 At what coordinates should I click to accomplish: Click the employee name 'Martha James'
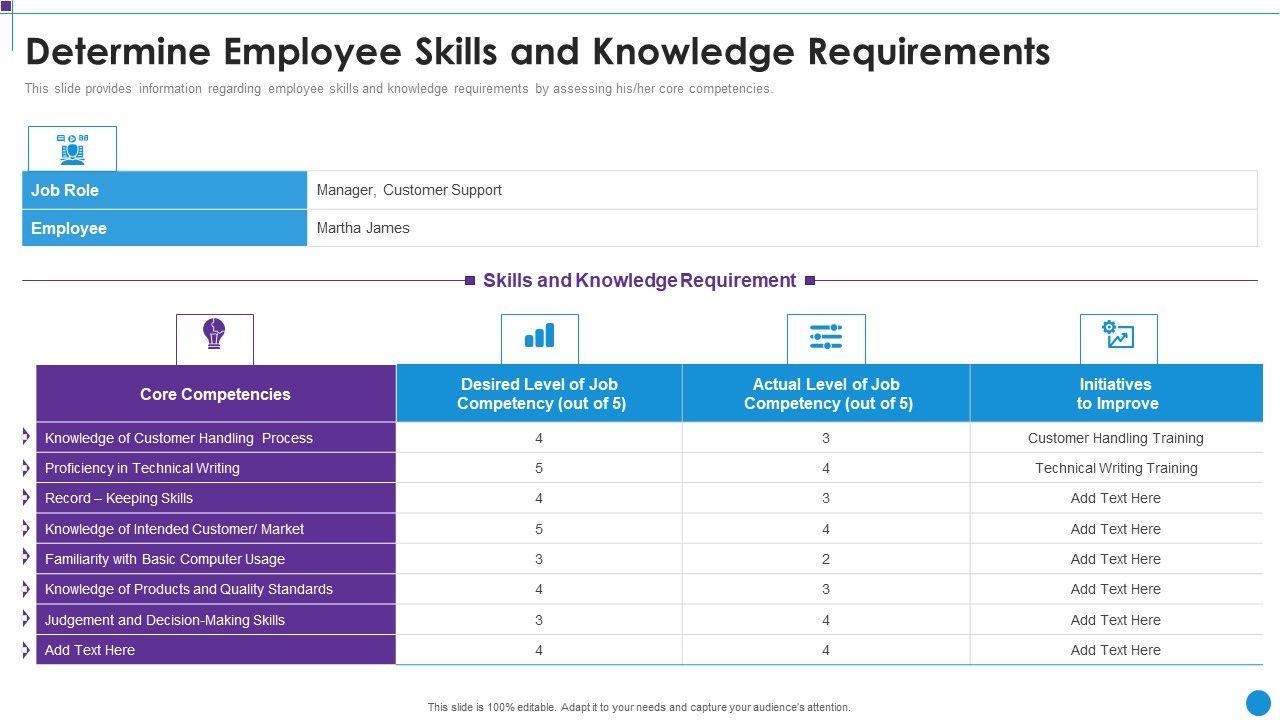point(363,228)
